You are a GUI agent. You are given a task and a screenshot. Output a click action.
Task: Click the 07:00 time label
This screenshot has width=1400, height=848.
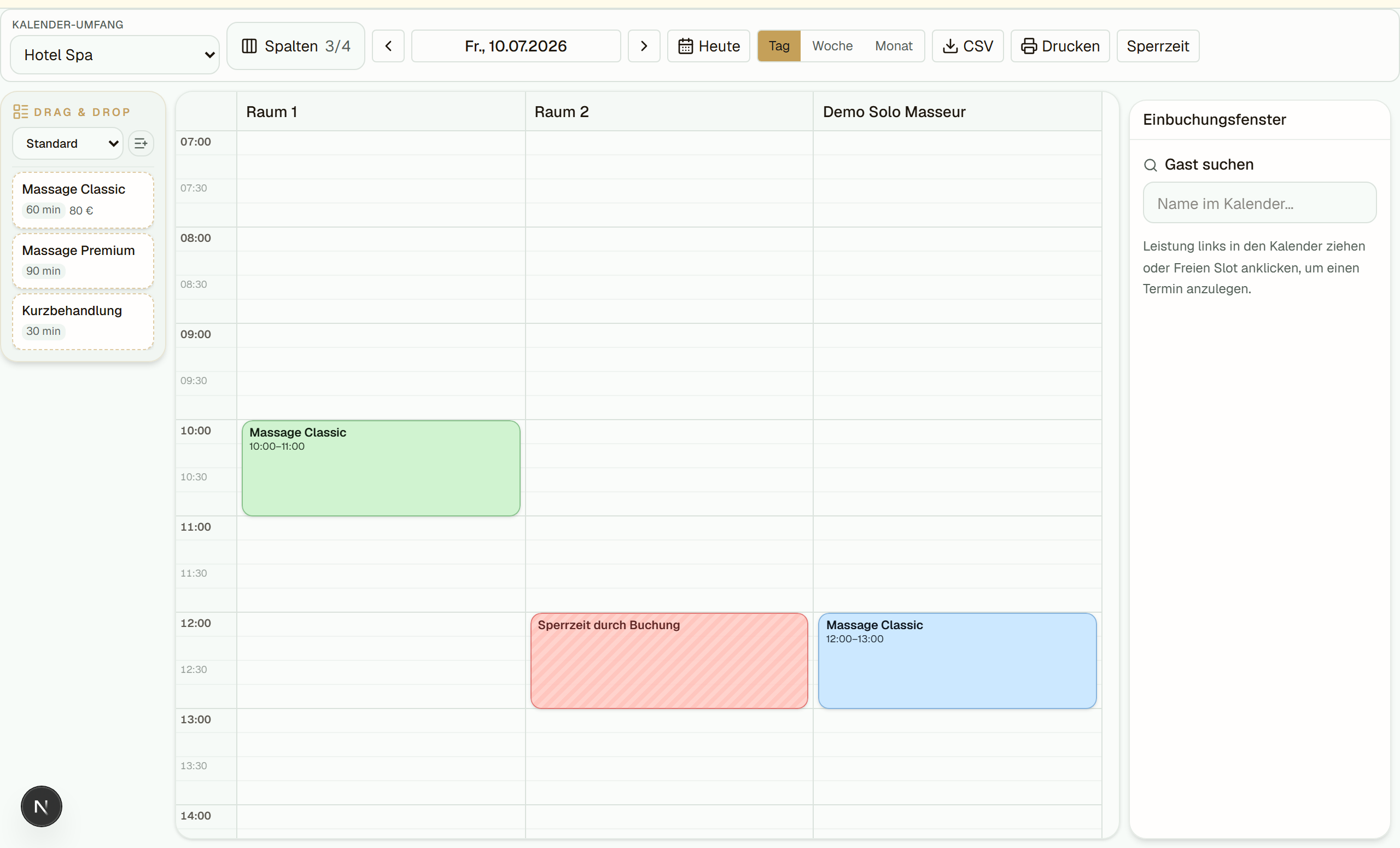click(195, 142)
